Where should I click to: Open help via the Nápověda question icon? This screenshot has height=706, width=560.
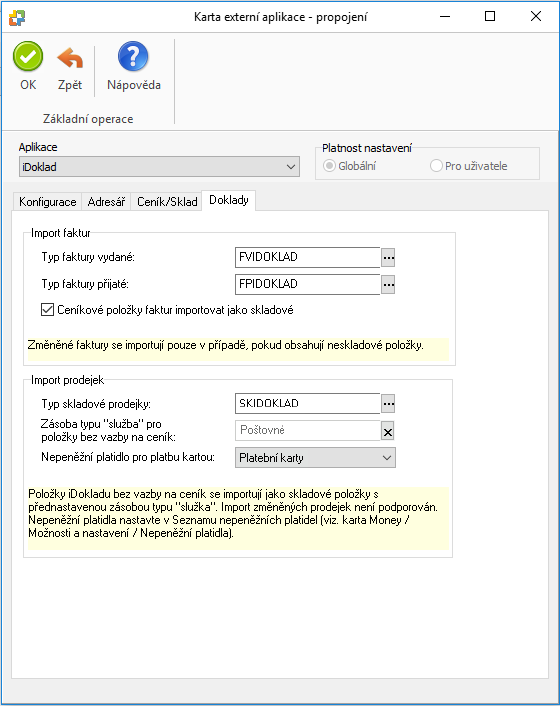click(x=133, y=57)
